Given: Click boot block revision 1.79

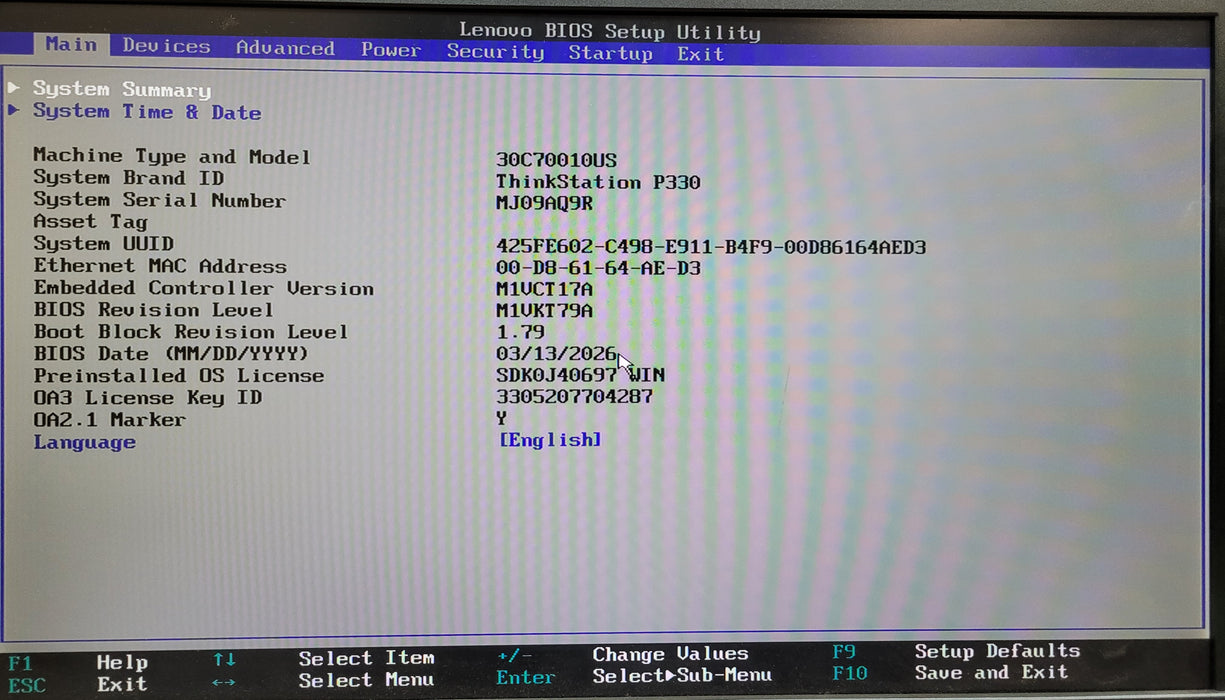Looking at the screenshot, I should click(520, 332).
